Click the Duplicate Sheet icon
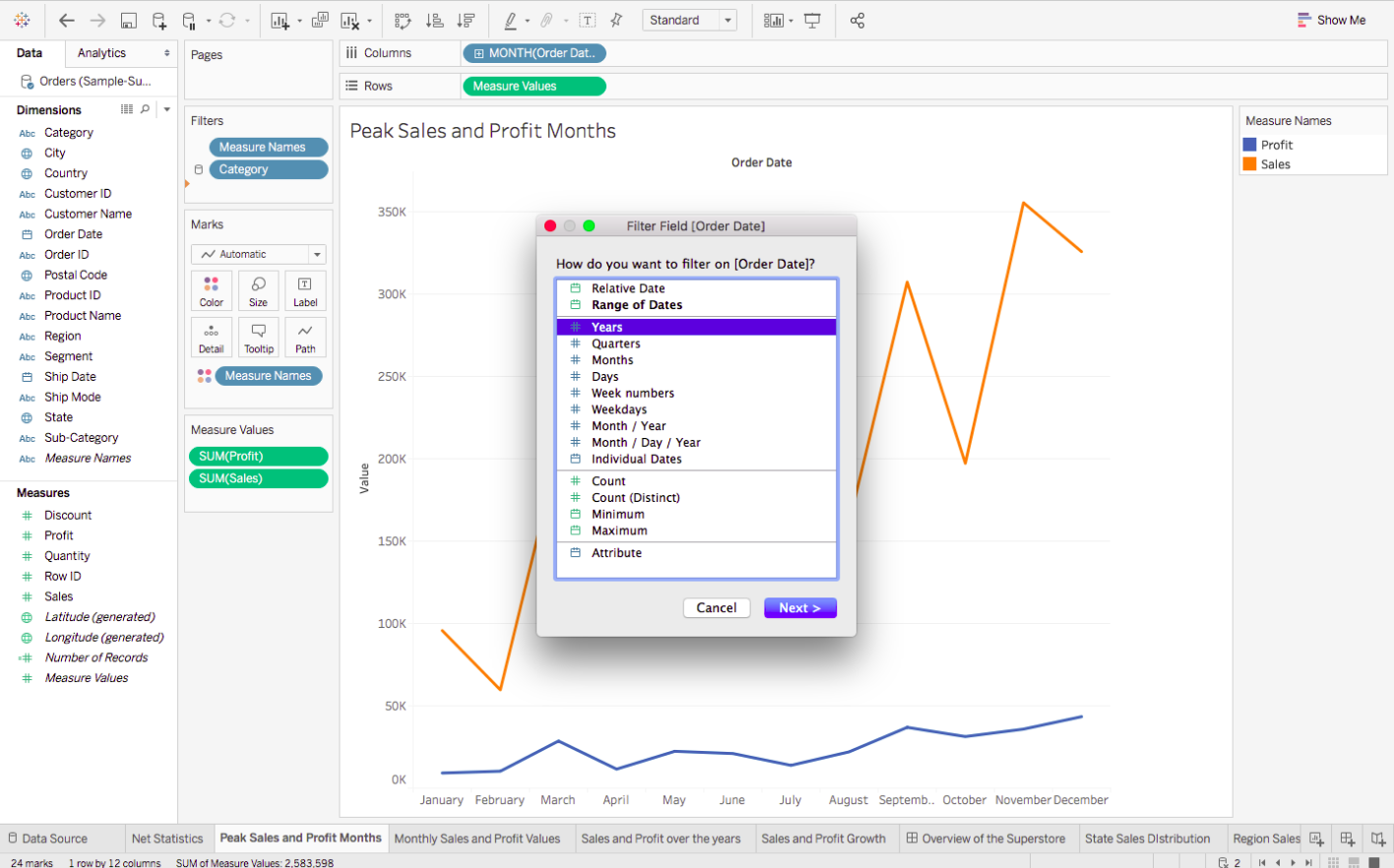Image resolution: width=1394 pixels, height=868 pixels. point(320,20)
